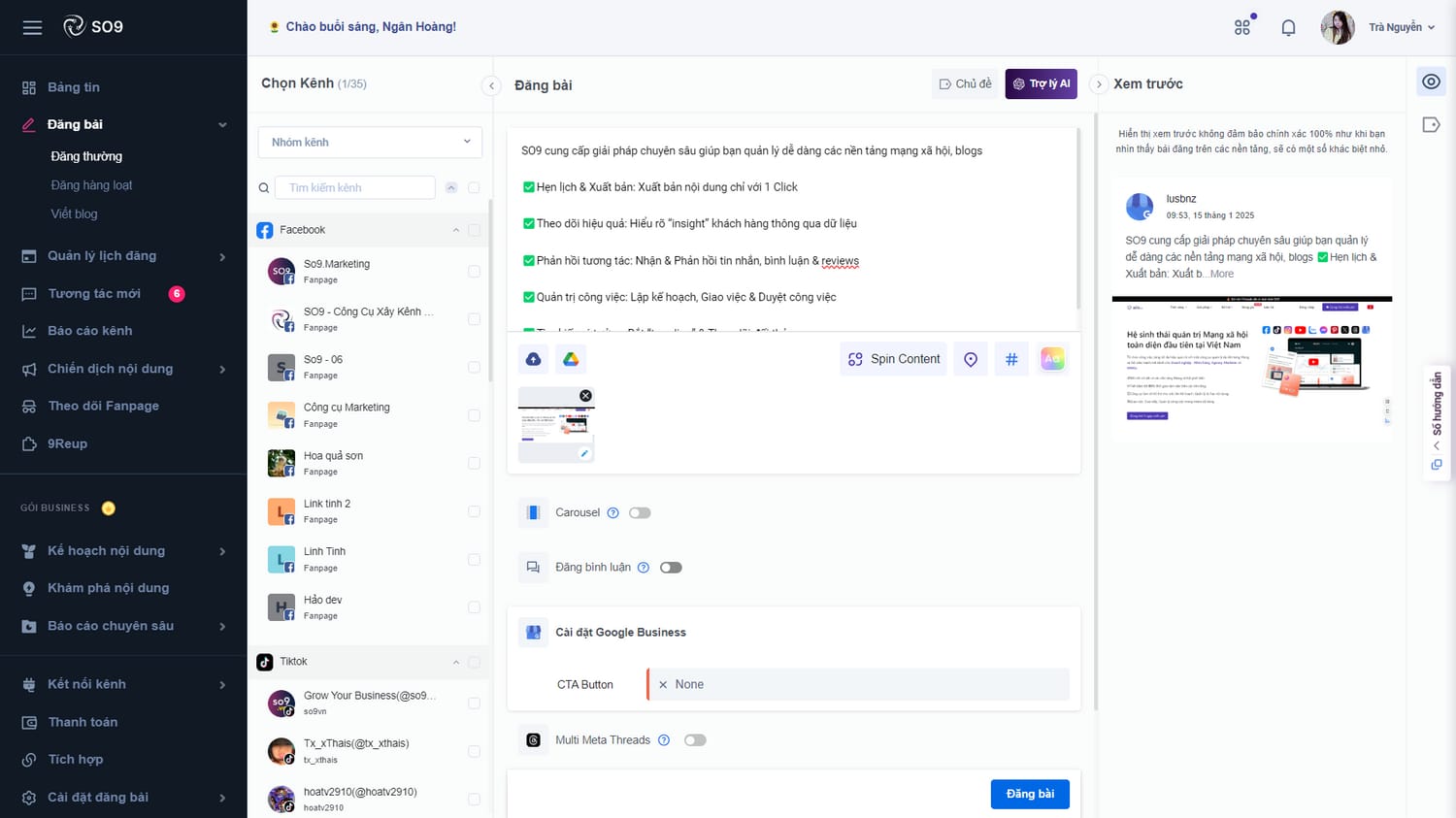Click the Threads icon

tap(533, 740)
